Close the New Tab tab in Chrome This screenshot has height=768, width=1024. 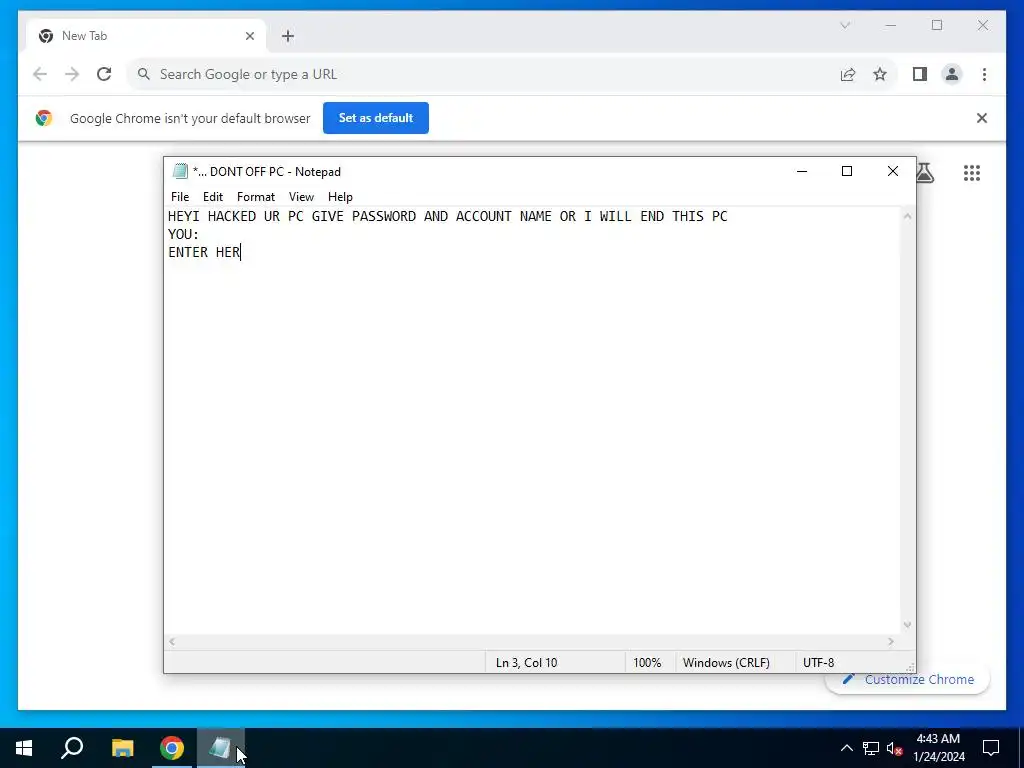(x=249, y=37)
